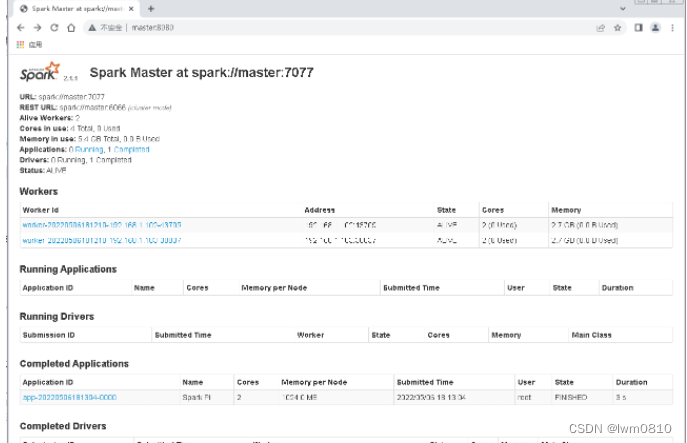Close the Spark Master tab
Screen dimensions: 687x443
(x=131, y=8)
